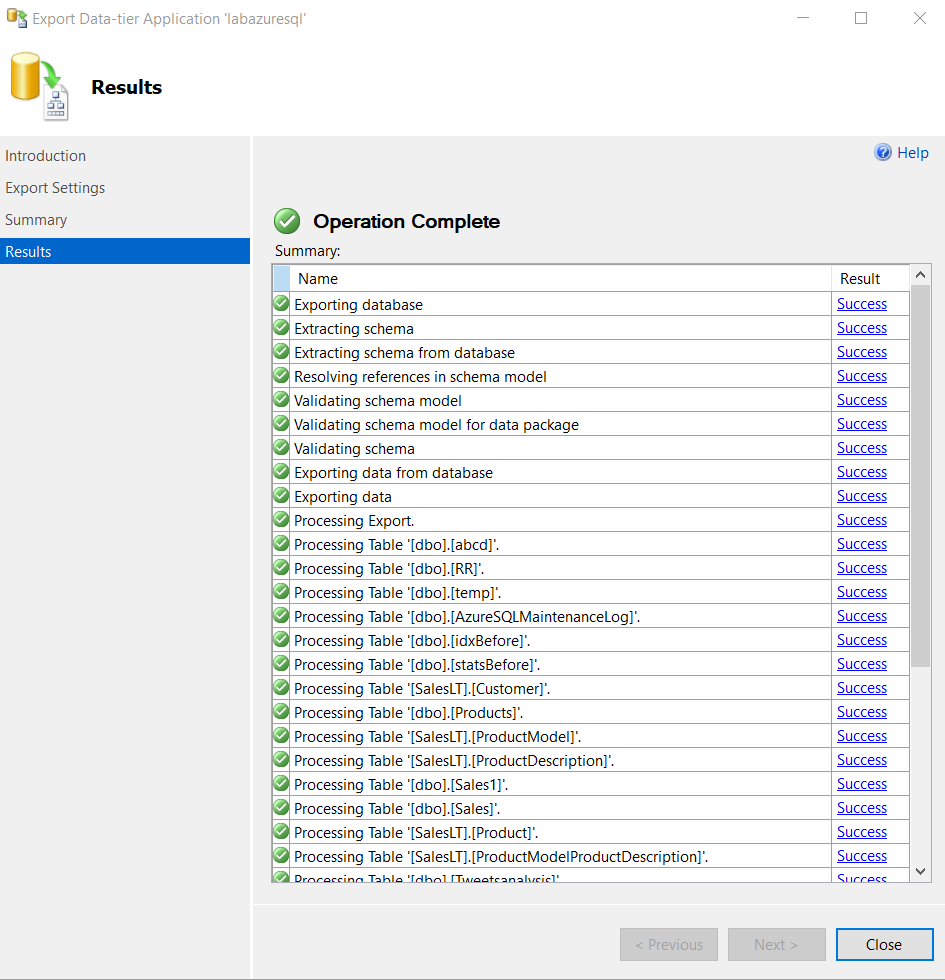Select the row Processing Table '[SalesLT].[Product]'
Screen dimensions: 945x980
tap(591, 832)
